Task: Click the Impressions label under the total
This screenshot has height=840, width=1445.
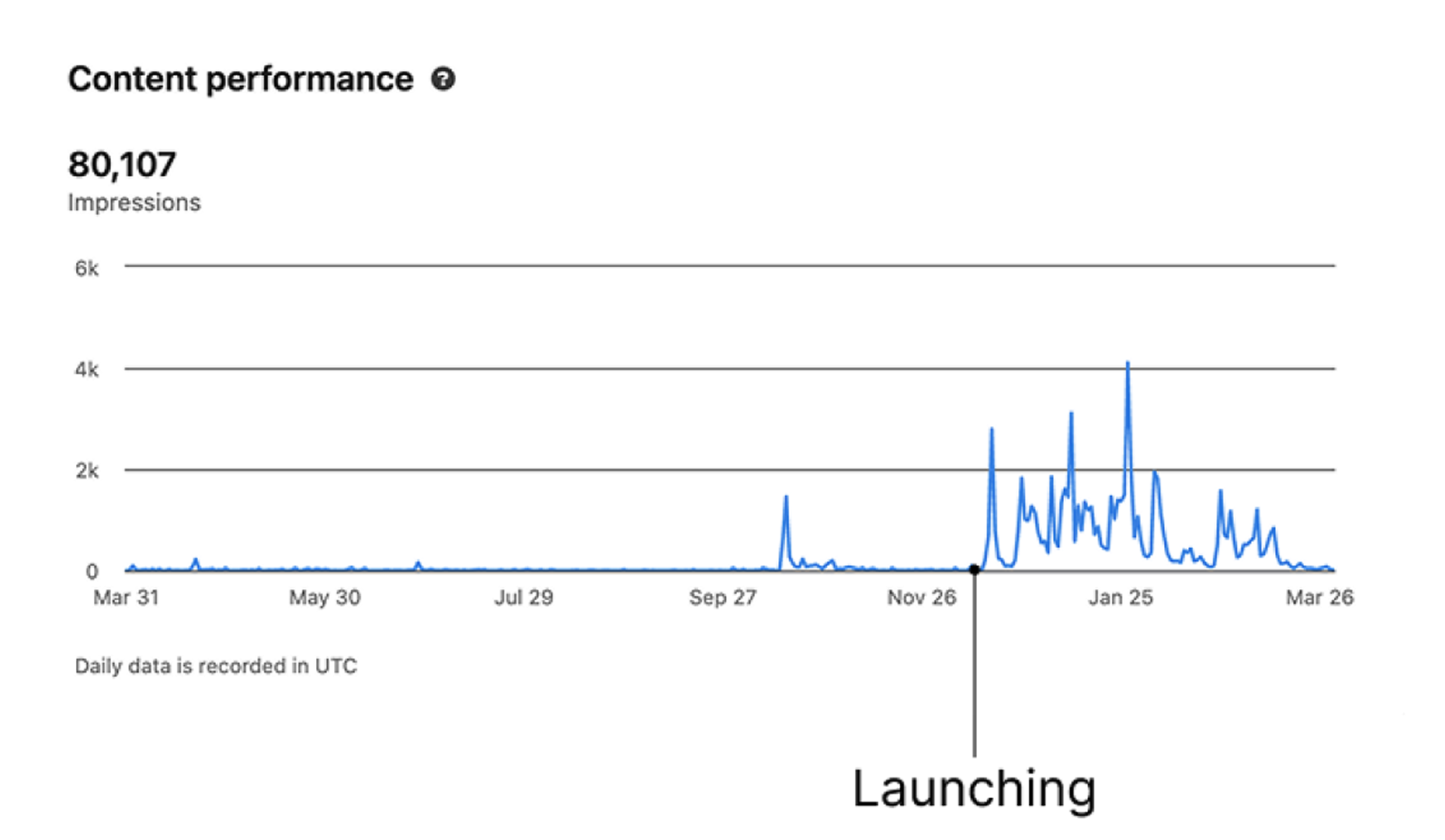Action: coord(134,203)
